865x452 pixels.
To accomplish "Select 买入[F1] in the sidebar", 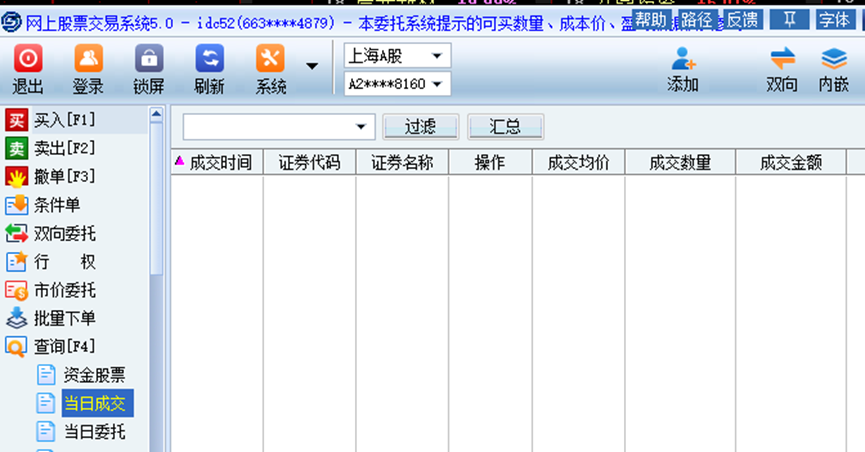I will (64, 120).
